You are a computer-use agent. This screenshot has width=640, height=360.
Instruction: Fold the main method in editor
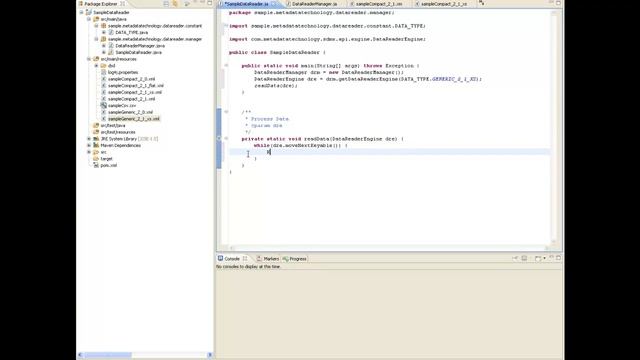[226, 65]
